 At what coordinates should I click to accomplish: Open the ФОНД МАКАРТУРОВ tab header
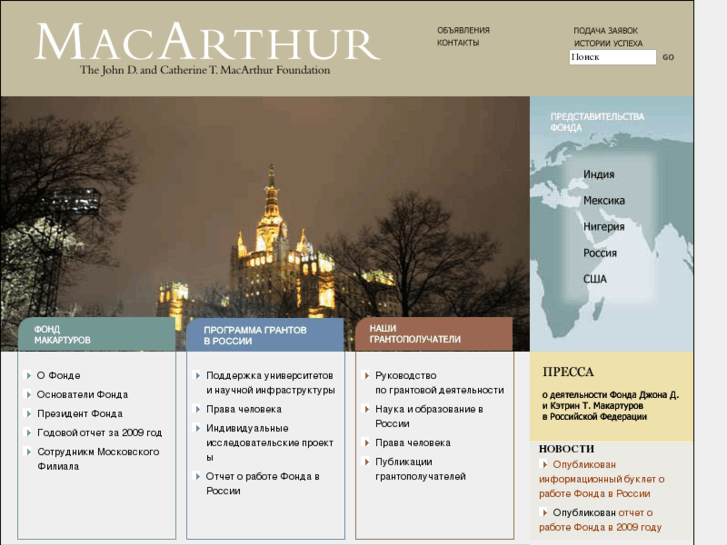point(97,334)
